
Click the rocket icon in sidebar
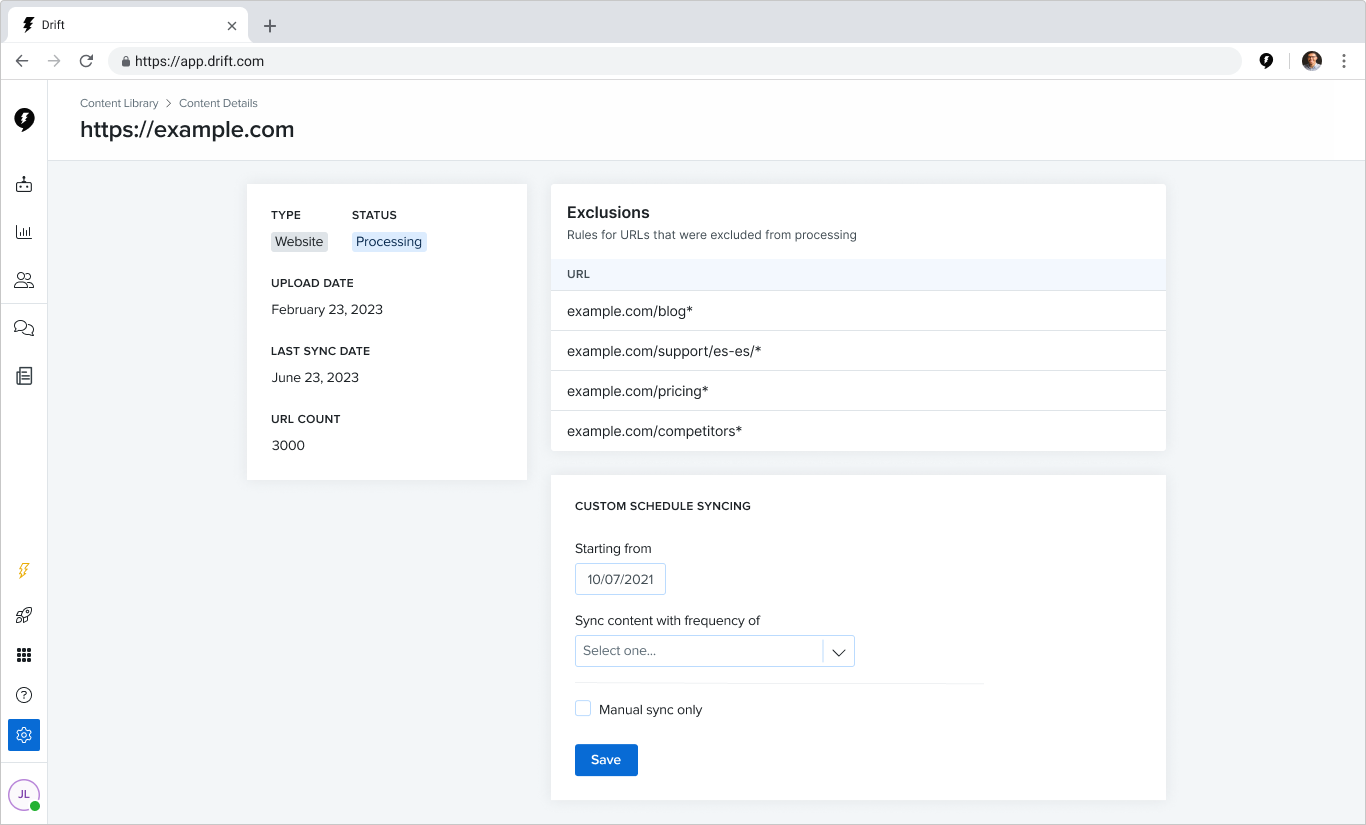point(24,615)
